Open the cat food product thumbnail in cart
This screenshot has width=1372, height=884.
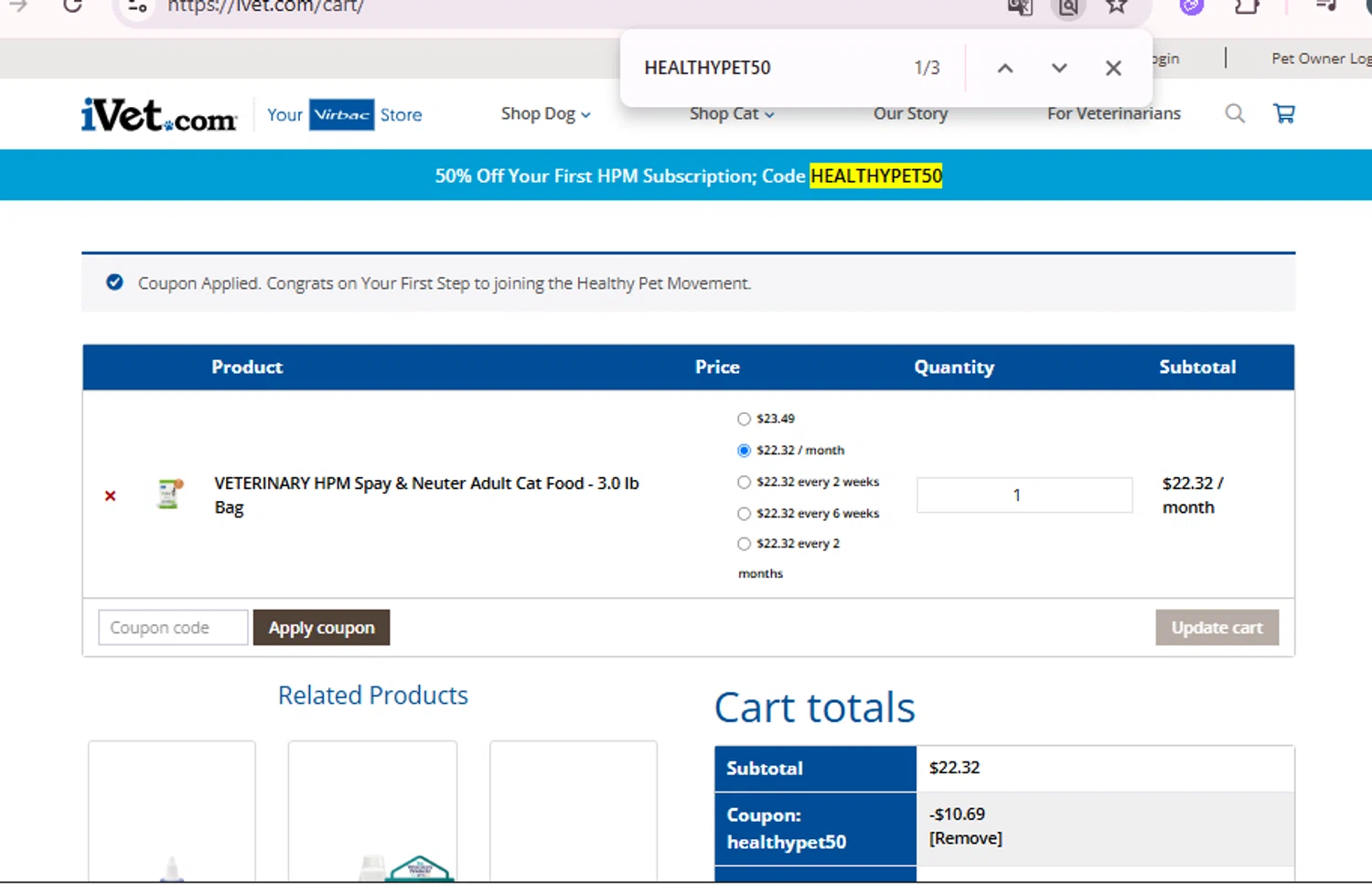(170, 494)
